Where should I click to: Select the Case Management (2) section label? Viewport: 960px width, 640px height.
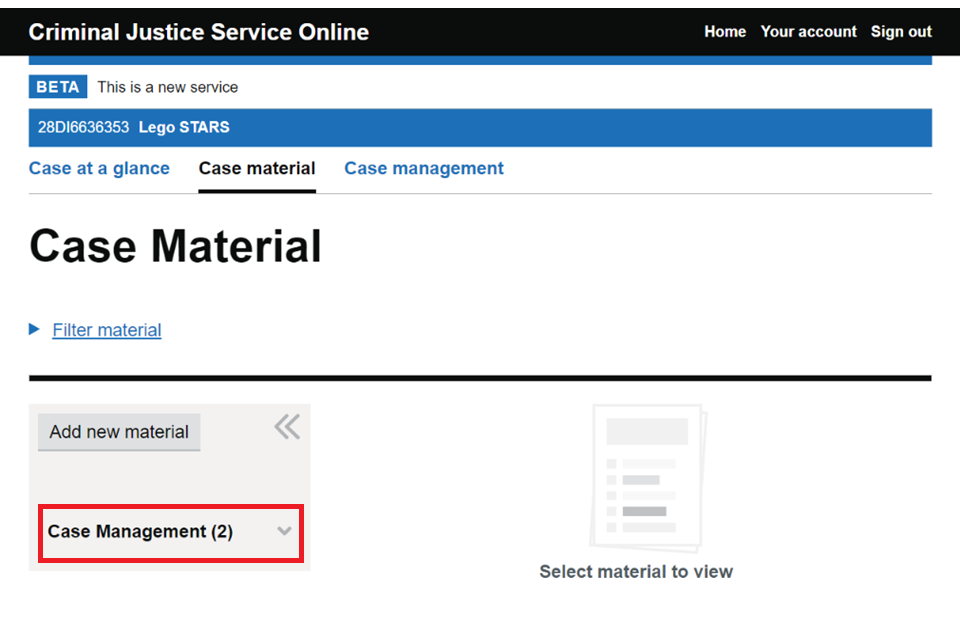tap(140, 532)
